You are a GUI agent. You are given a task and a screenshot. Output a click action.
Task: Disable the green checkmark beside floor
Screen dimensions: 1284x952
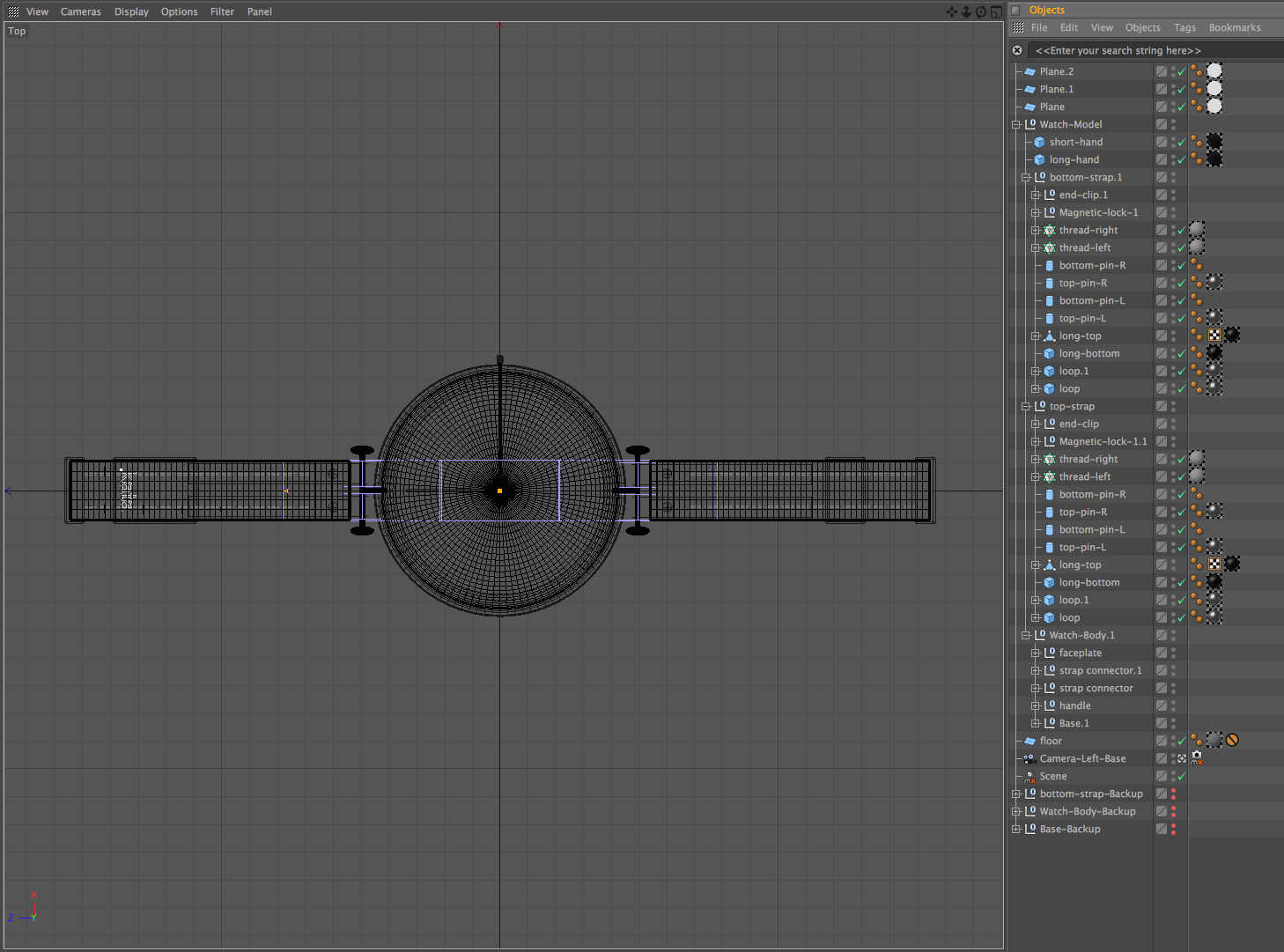pyautogui.click(x=1181, y=741)
